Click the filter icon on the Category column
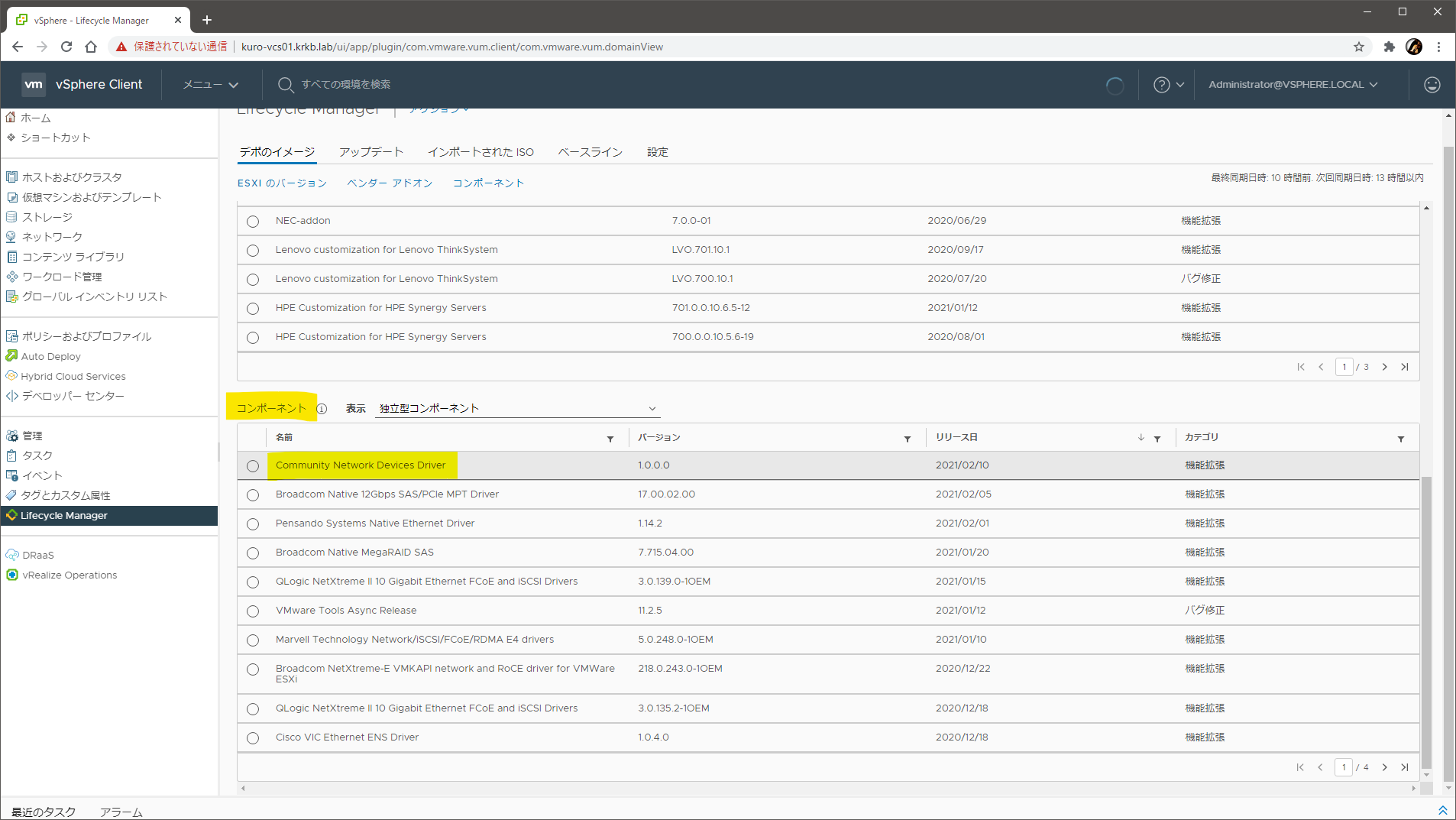 (x=1400, y=439)
